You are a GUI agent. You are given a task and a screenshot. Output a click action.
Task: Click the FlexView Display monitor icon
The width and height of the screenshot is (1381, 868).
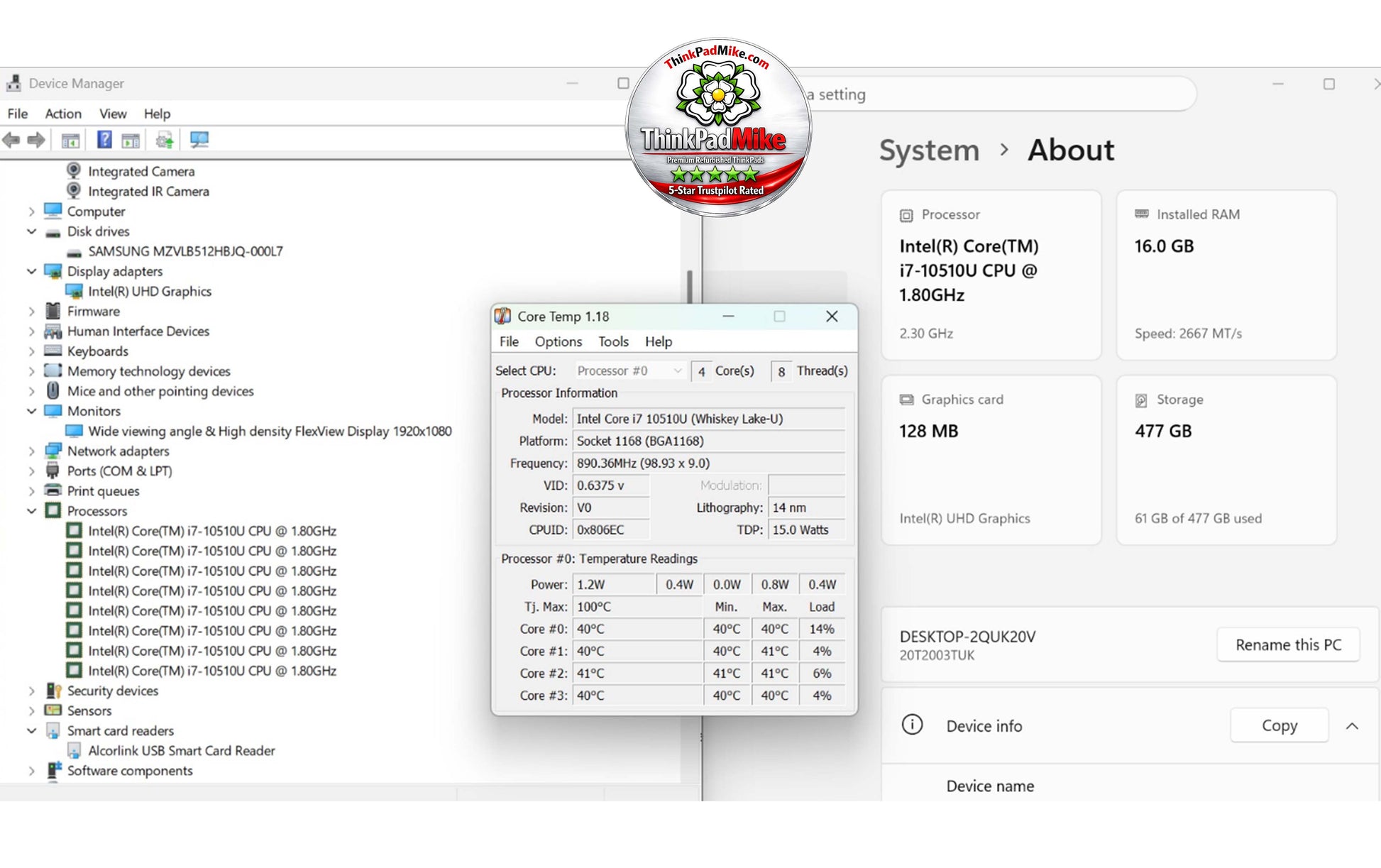74,431
